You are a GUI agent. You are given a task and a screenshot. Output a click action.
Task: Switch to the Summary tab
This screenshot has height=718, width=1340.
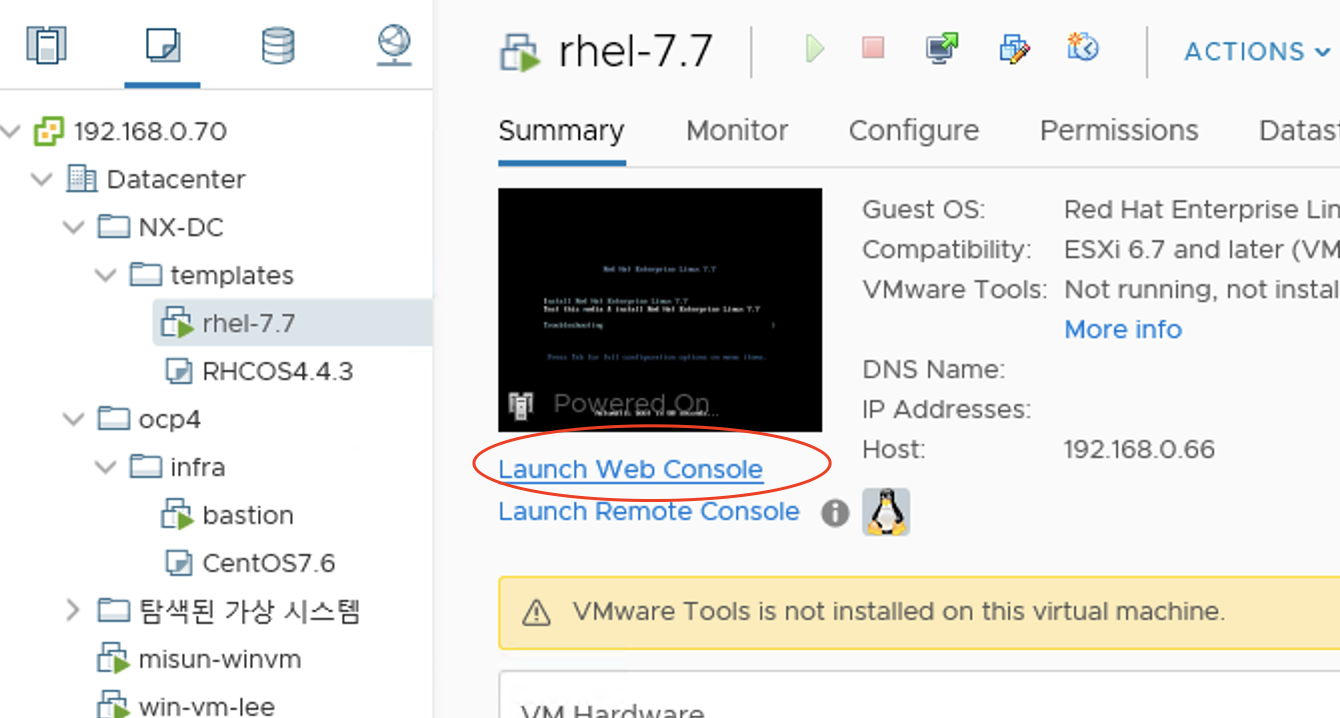(561, 131)
